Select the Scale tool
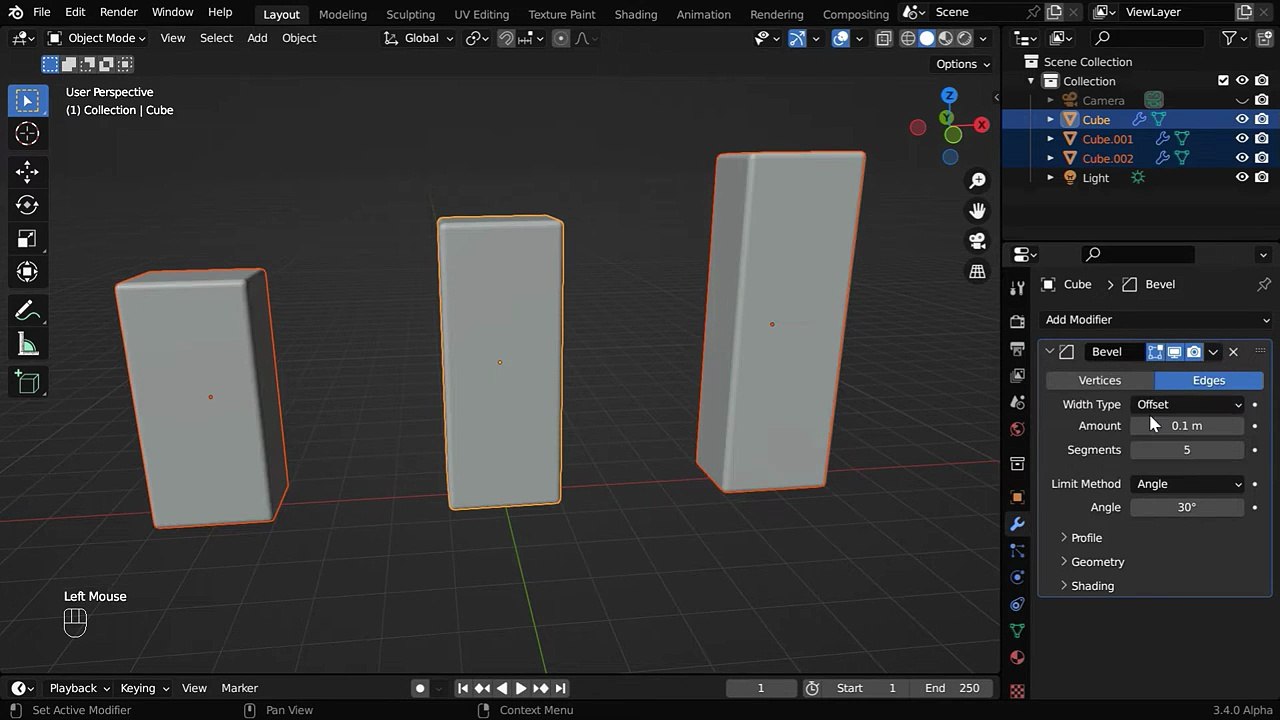Screen dimensions: 1280x720 [27, 239]
